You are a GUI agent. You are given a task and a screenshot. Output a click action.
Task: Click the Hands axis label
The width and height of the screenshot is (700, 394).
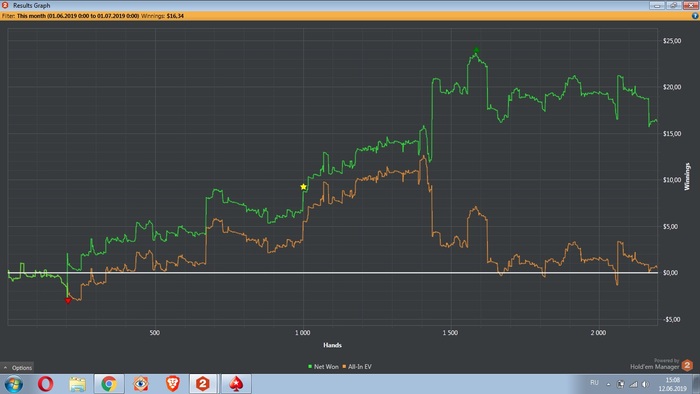[x=332, y=345]
